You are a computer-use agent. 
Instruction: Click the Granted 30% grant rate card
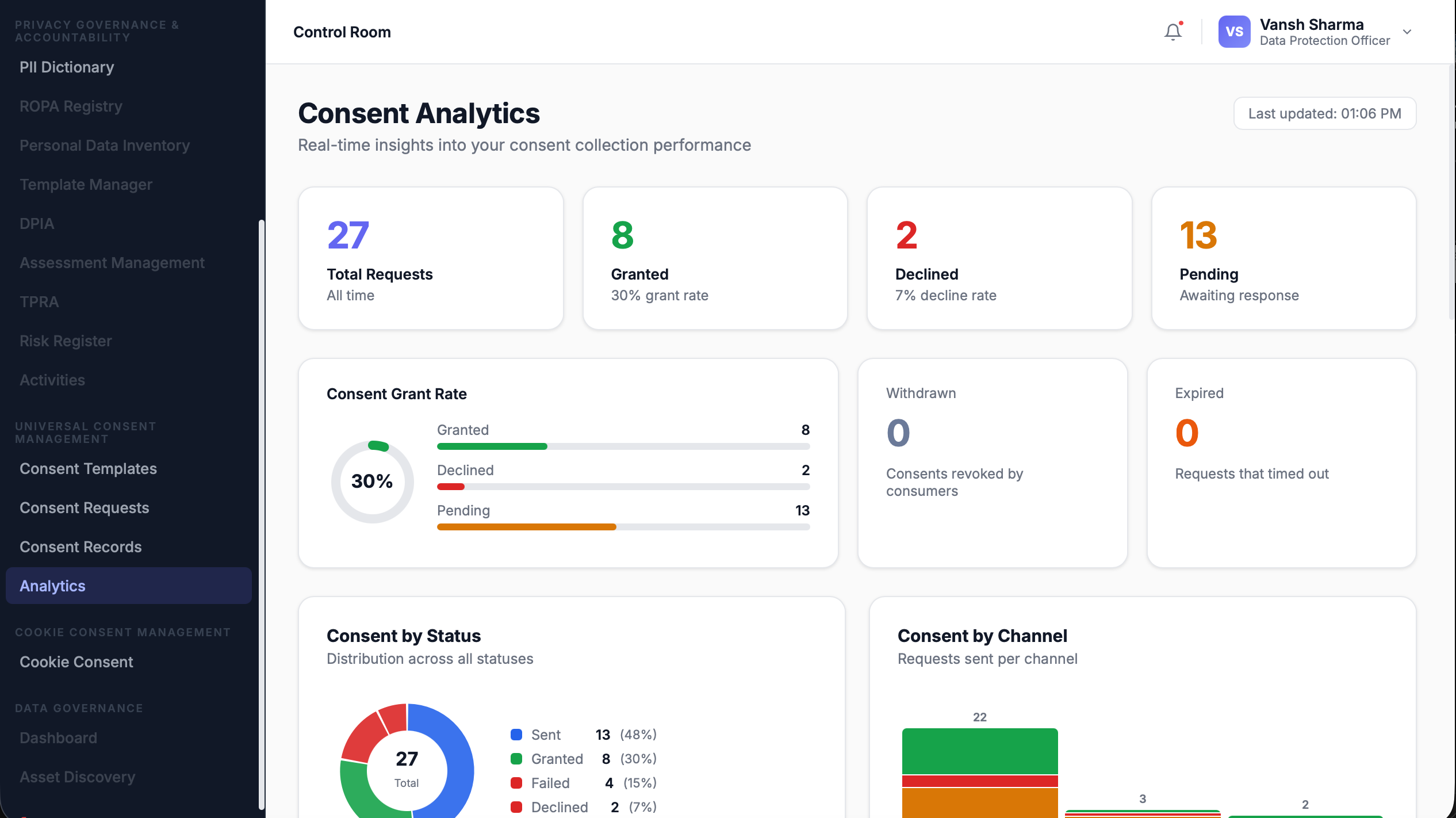click(715, 258)
